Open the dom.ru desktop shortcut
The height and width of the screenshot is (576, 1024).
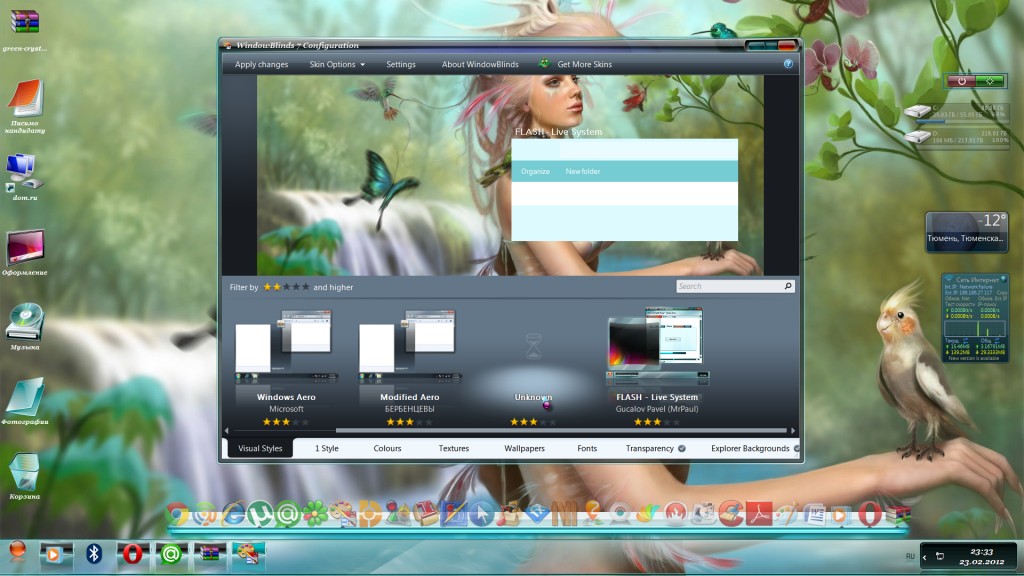23,172
